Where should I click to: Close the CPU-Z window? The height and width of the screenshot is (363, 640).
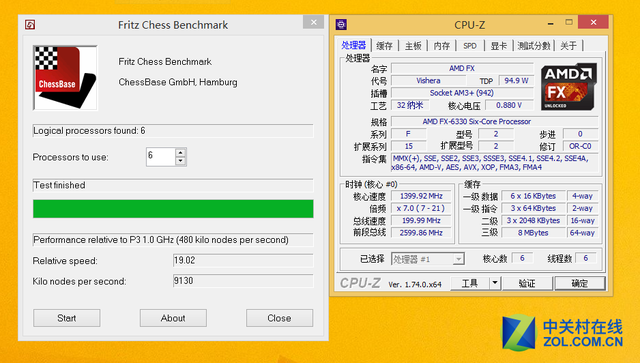[x=593, y=22]
